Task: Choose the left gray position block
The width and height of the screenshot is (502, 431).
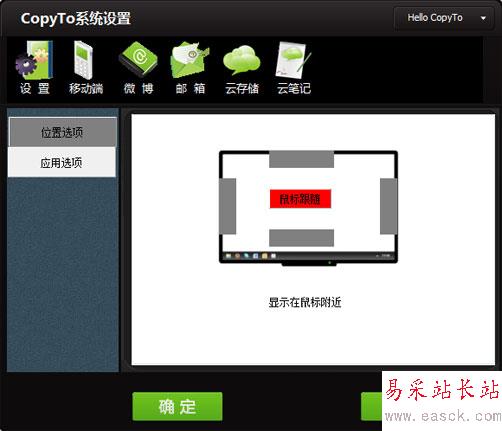Action: point(228,206)
